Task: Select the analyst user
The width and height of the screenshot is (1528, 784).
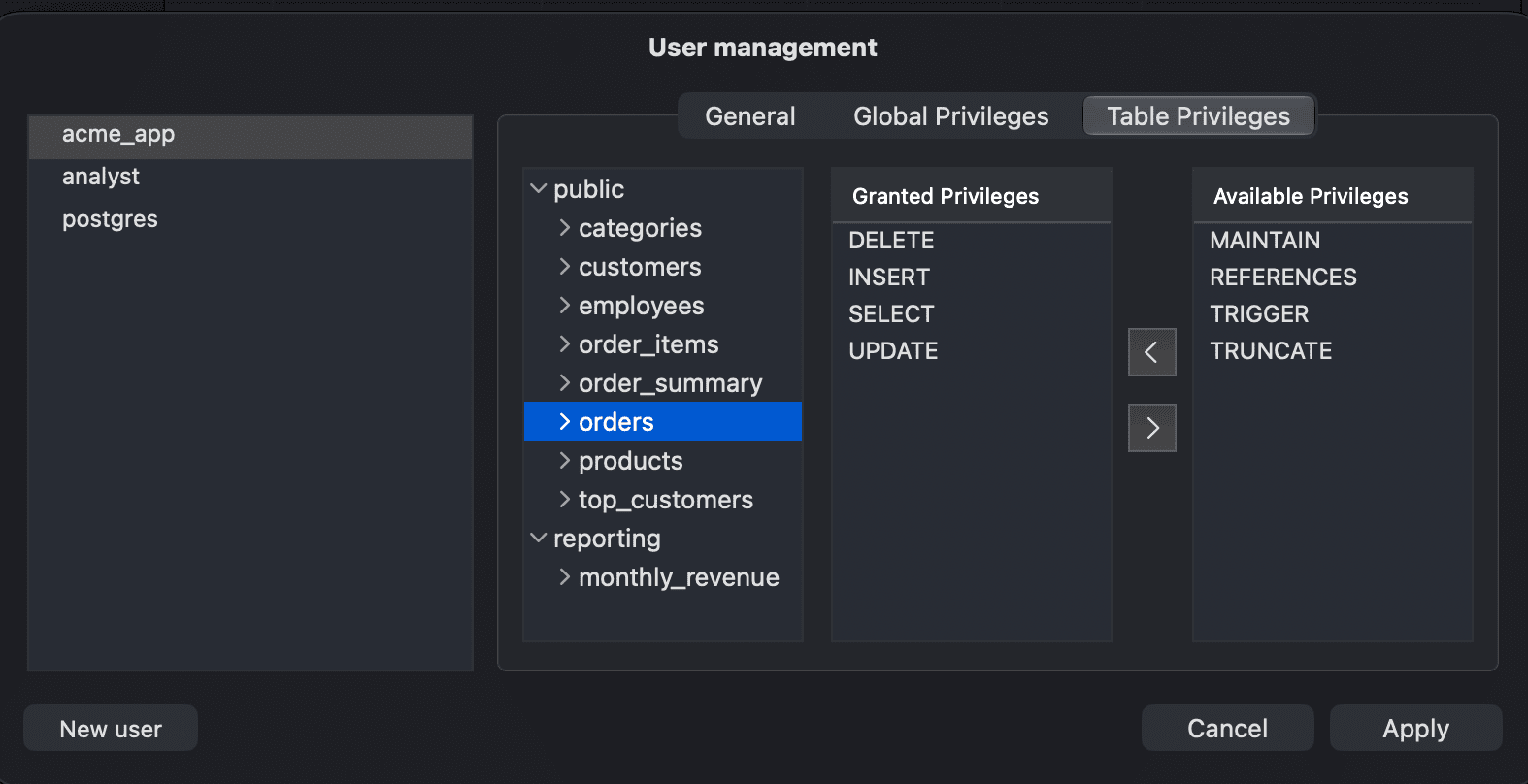Action: pos(250,177)
